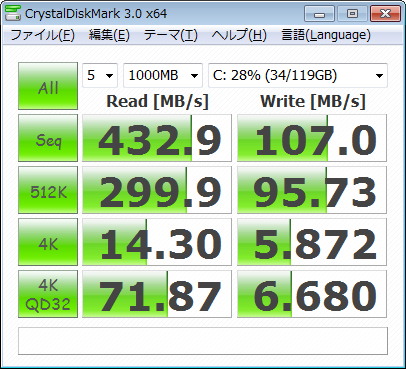Focus the empty comment field at bottom
The width and height of the screenshot is (406, 369).
coord(203,341)
